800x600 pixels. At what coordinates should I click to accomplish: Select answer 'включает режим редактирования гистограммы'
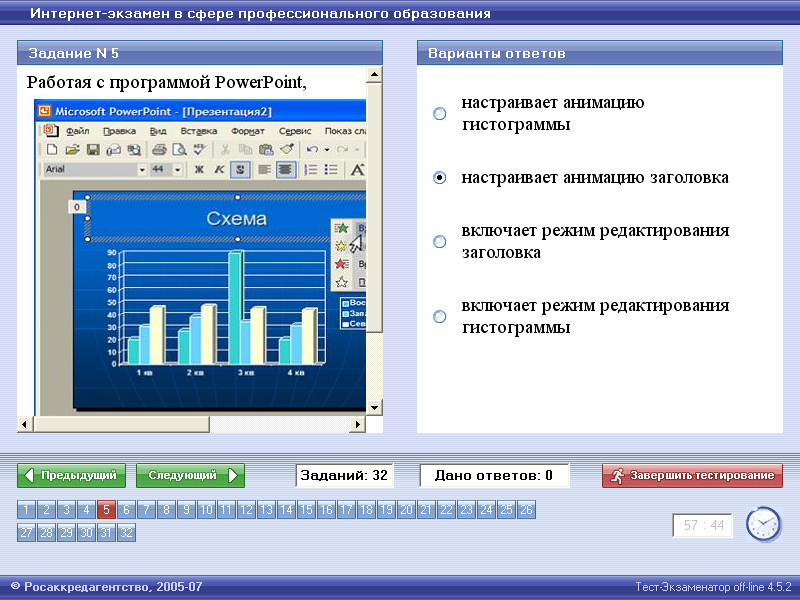click(x=439, y=316)
